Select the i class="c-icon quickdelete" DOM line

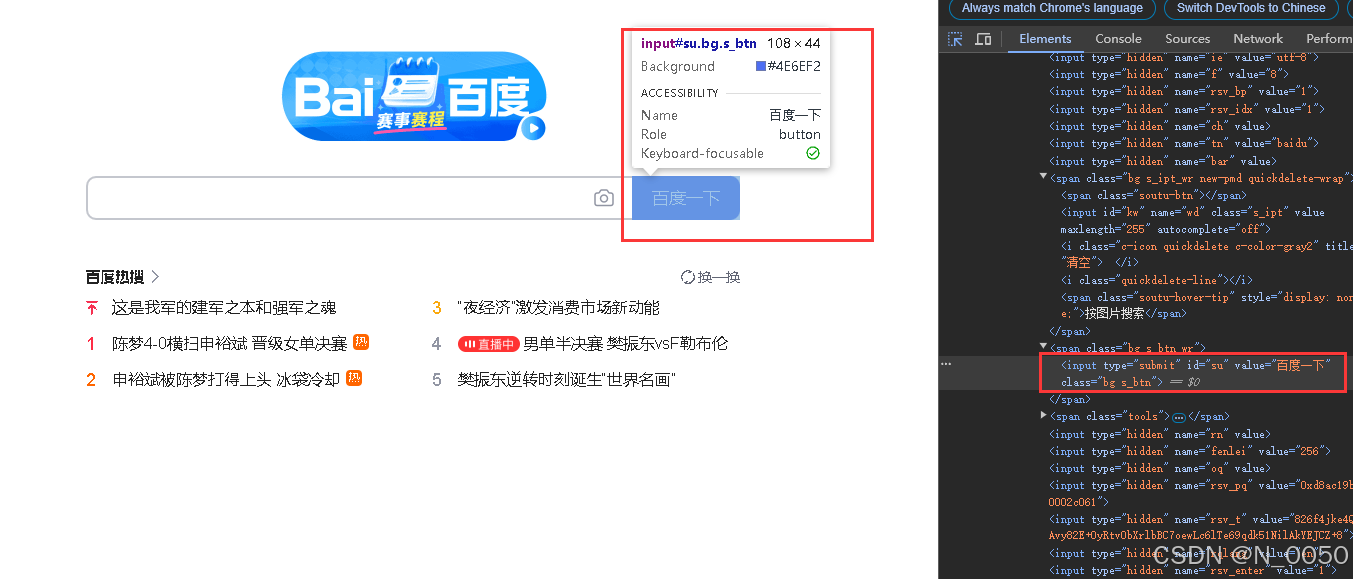[1205, 254]
